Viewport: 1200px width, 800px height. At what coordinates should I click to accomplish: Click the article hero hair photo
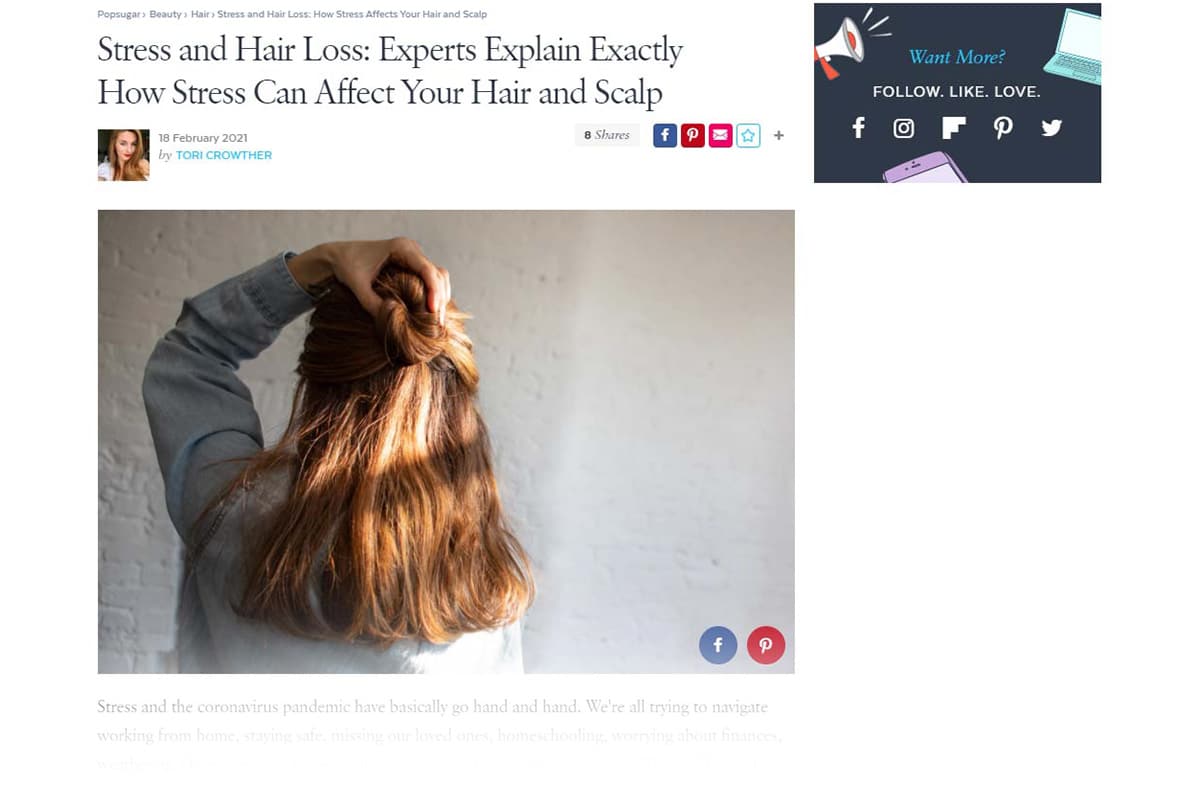click(446, 441)
